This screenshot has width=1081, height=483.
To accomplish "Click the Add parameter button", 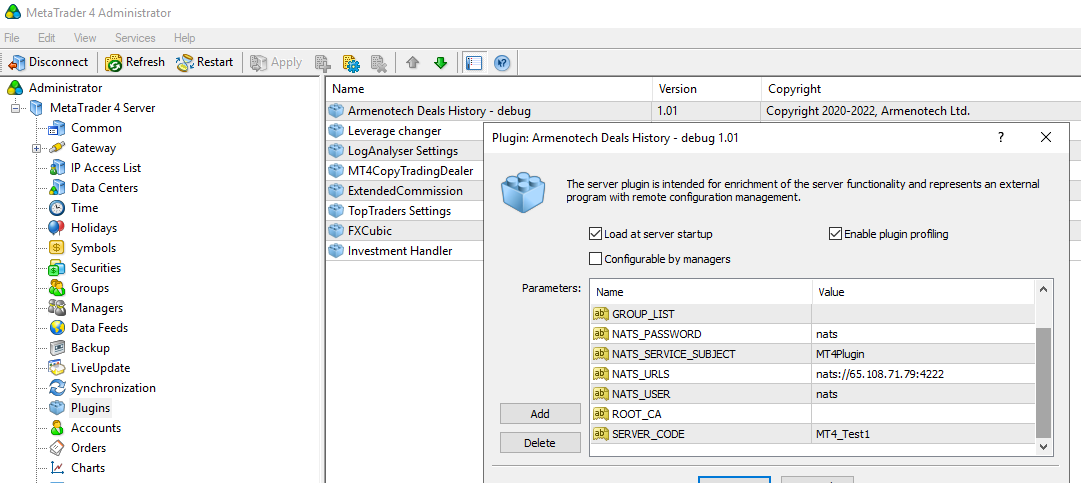I will [x=540, y=414].
